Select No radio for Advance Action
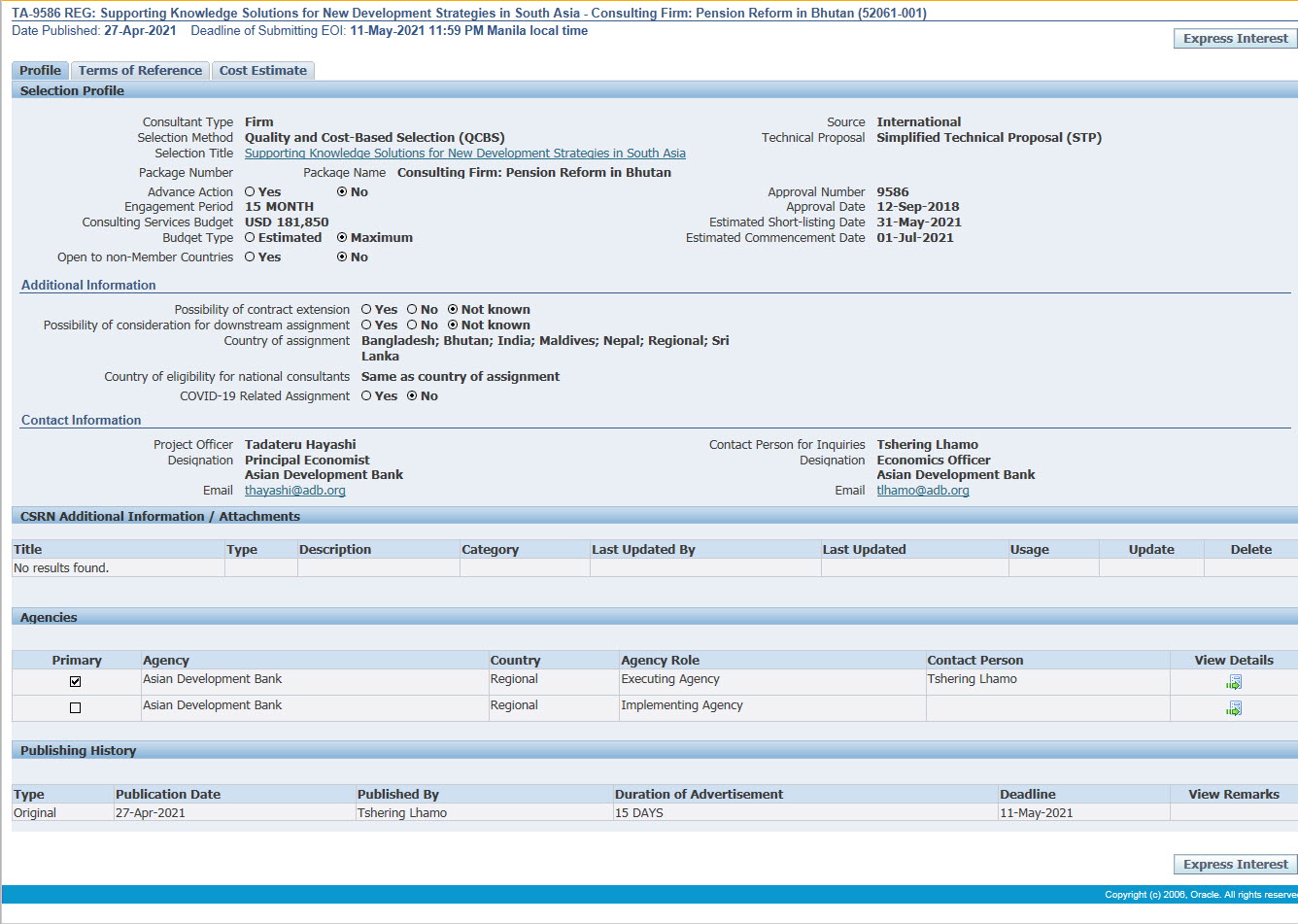 (x=342, y=192)
